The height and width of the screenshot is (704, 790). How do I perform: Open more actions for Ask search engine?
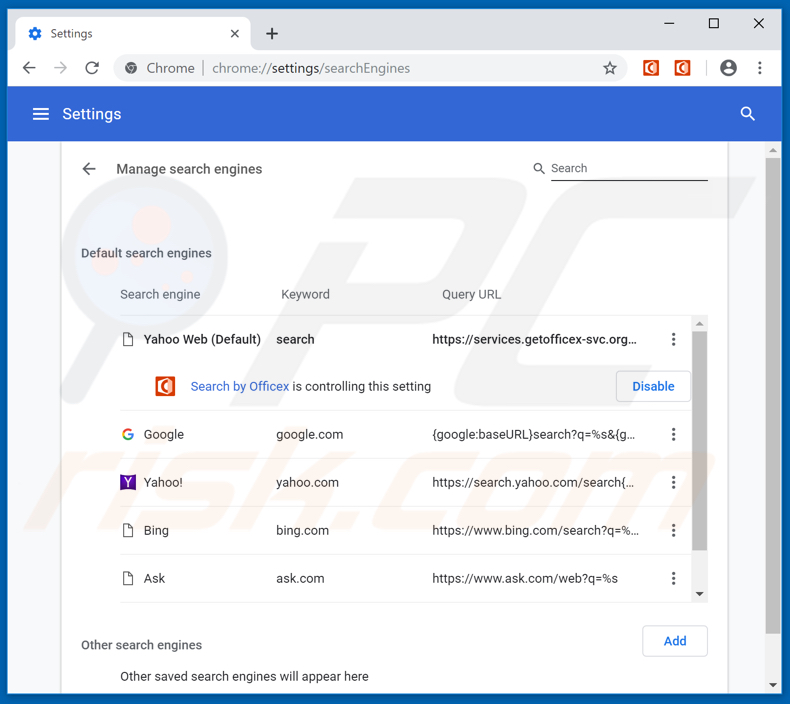click(x=673, y=578)
